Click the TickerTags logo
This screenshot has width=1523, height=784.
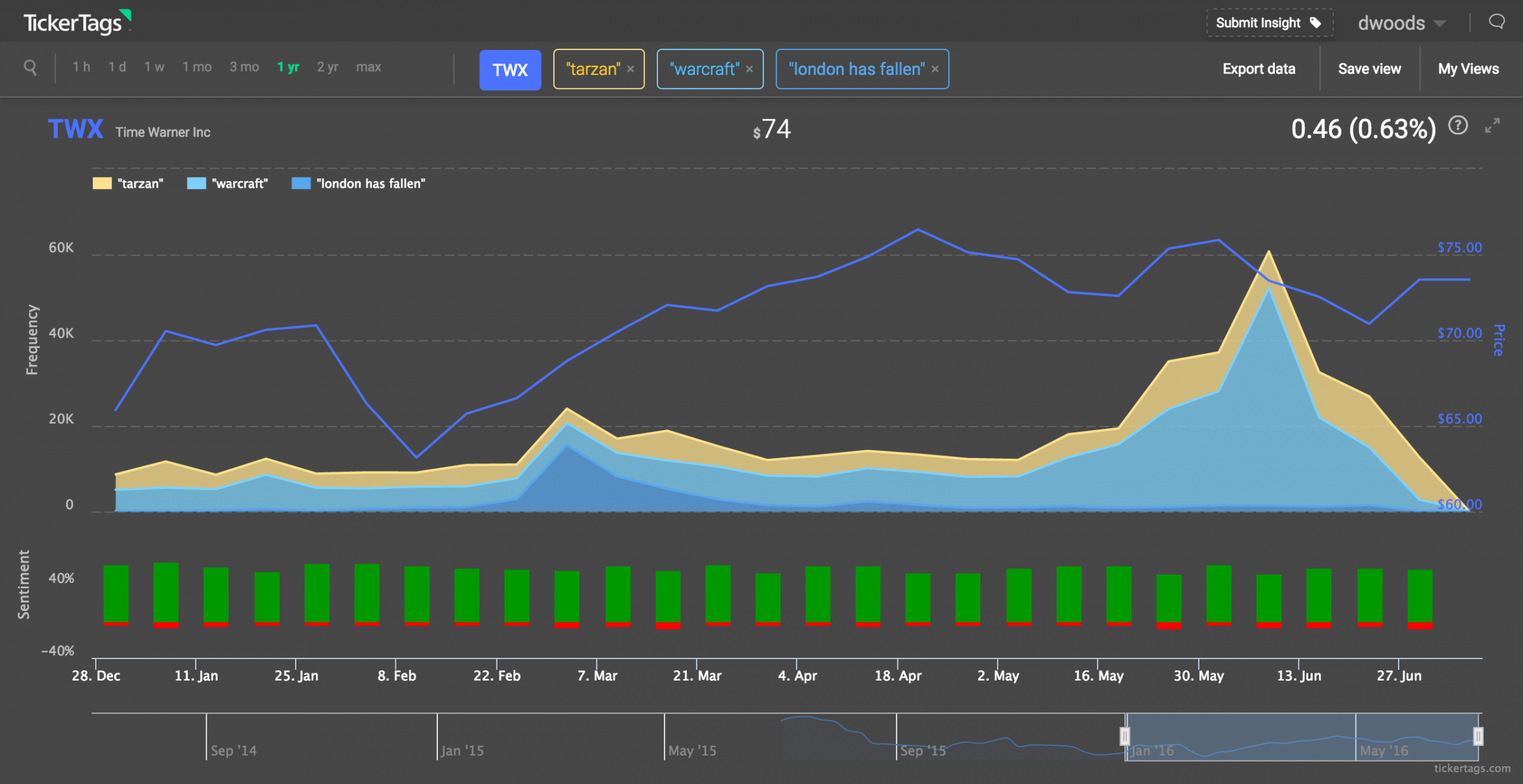(77, 22)
